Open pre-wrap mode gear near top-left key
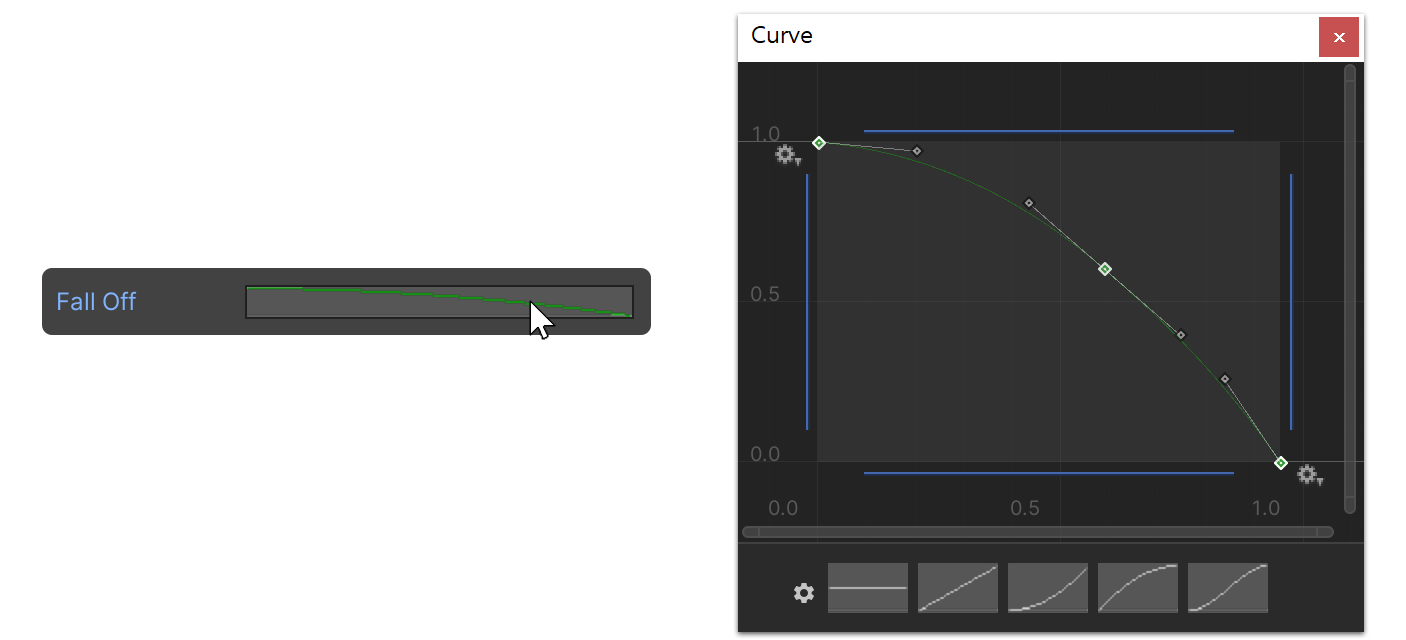 (788, 155)
